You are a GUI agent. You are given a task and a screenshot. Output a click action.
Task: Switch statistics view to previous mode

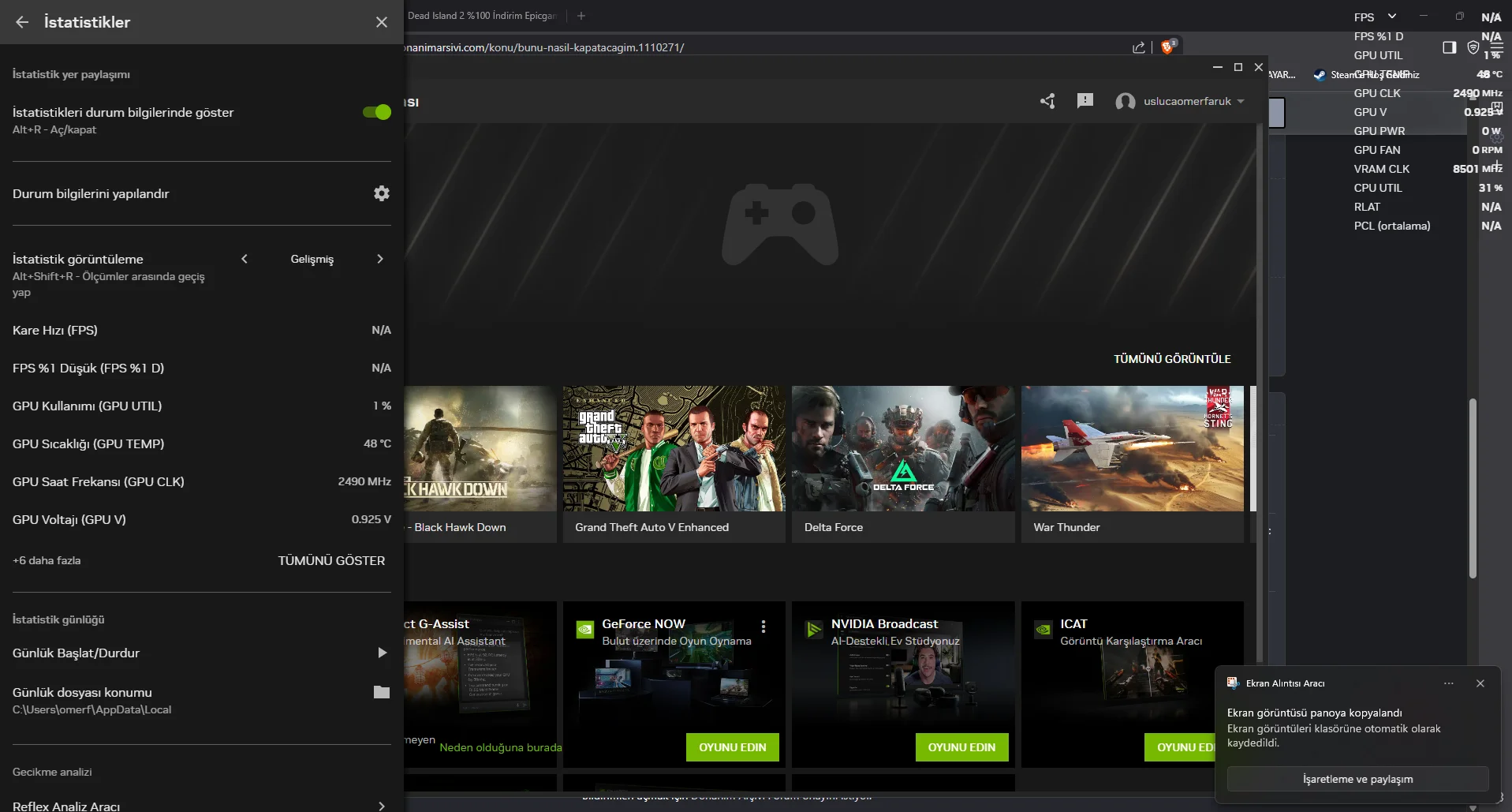pyautogui.click(x=245, y=259)
